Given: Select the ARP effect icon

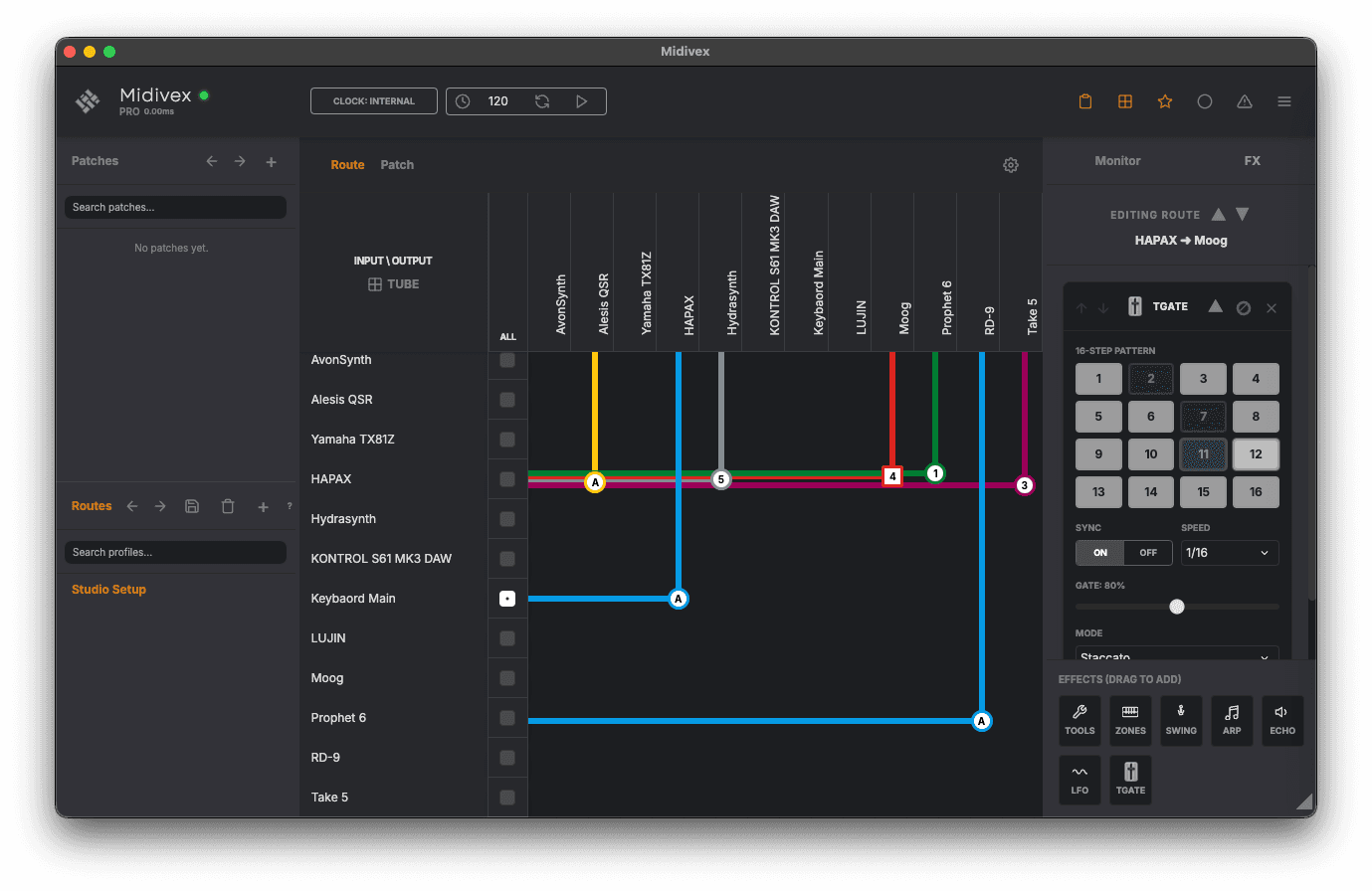Looking at the screenshot, I should 1232,720.
